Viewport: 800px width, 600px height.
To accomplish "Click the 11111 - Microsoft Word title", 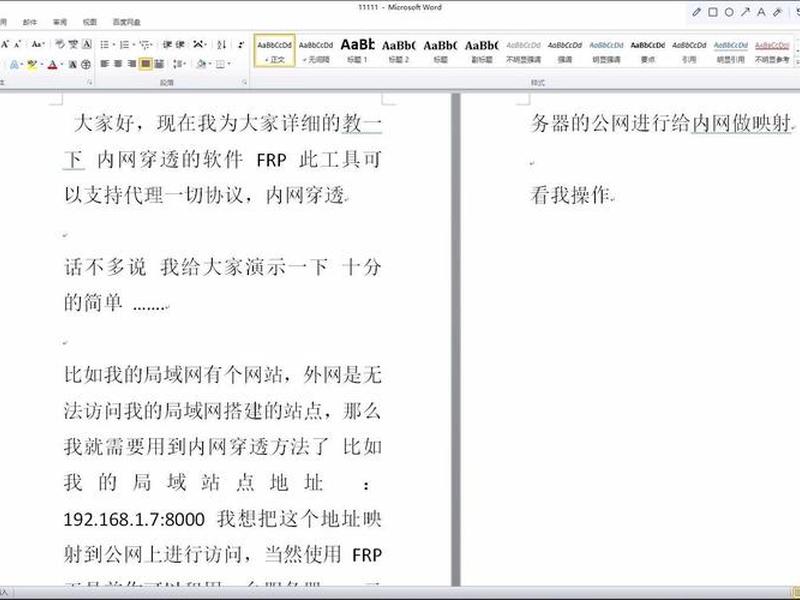I will (399, 7).
